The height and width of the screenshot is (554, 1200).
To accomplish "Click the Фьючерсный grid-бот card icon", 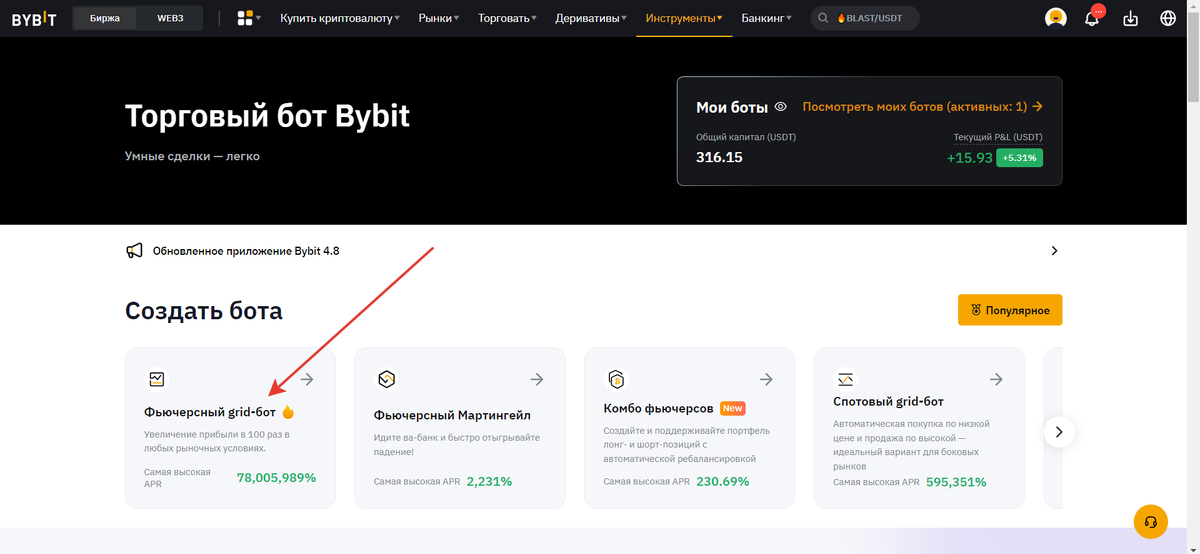I will click(x=156, y=379).
